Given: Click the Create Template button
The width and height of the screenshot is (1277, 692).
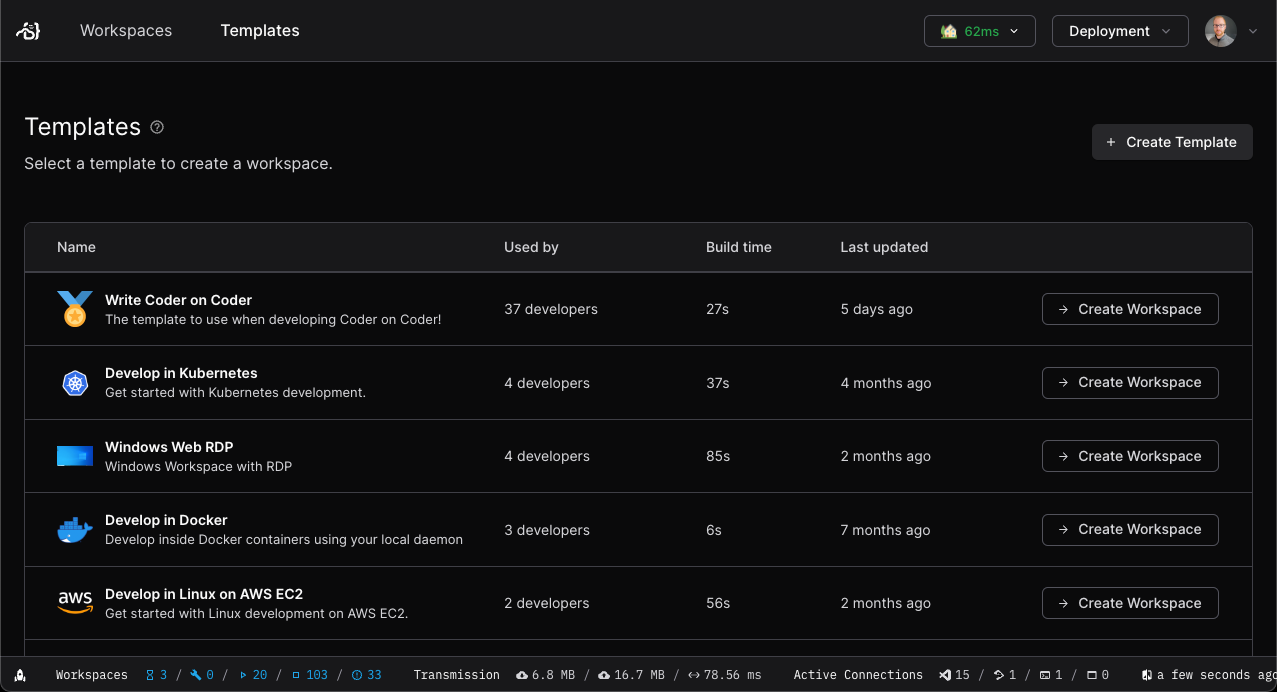Looking at the screenshot, I should coord(1171,141).
